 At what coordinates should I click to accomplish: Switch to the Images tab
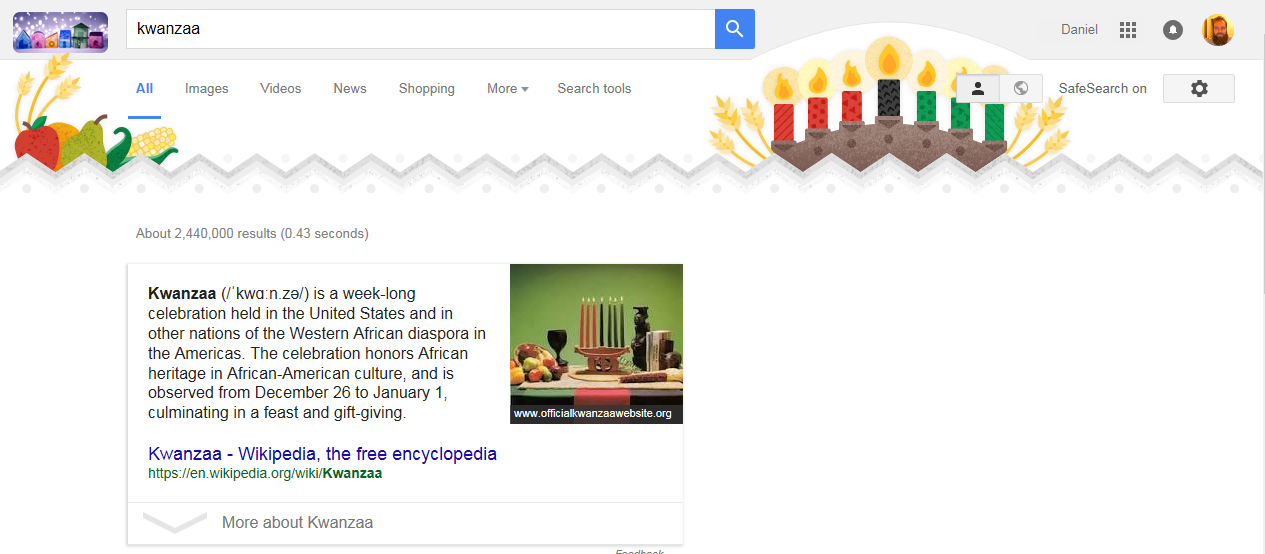click(207, 88)
